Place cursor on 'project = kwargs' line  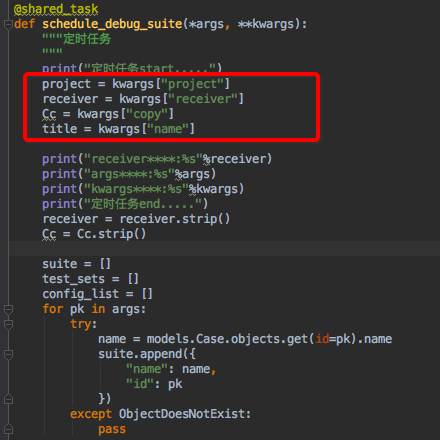pos(136,84)
